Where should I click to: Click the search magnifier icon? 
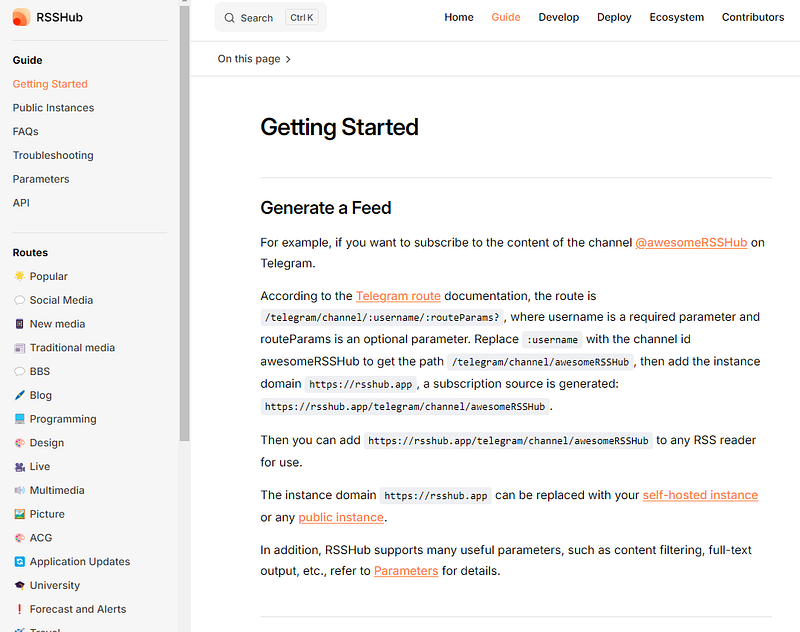[x=230, y=18]
